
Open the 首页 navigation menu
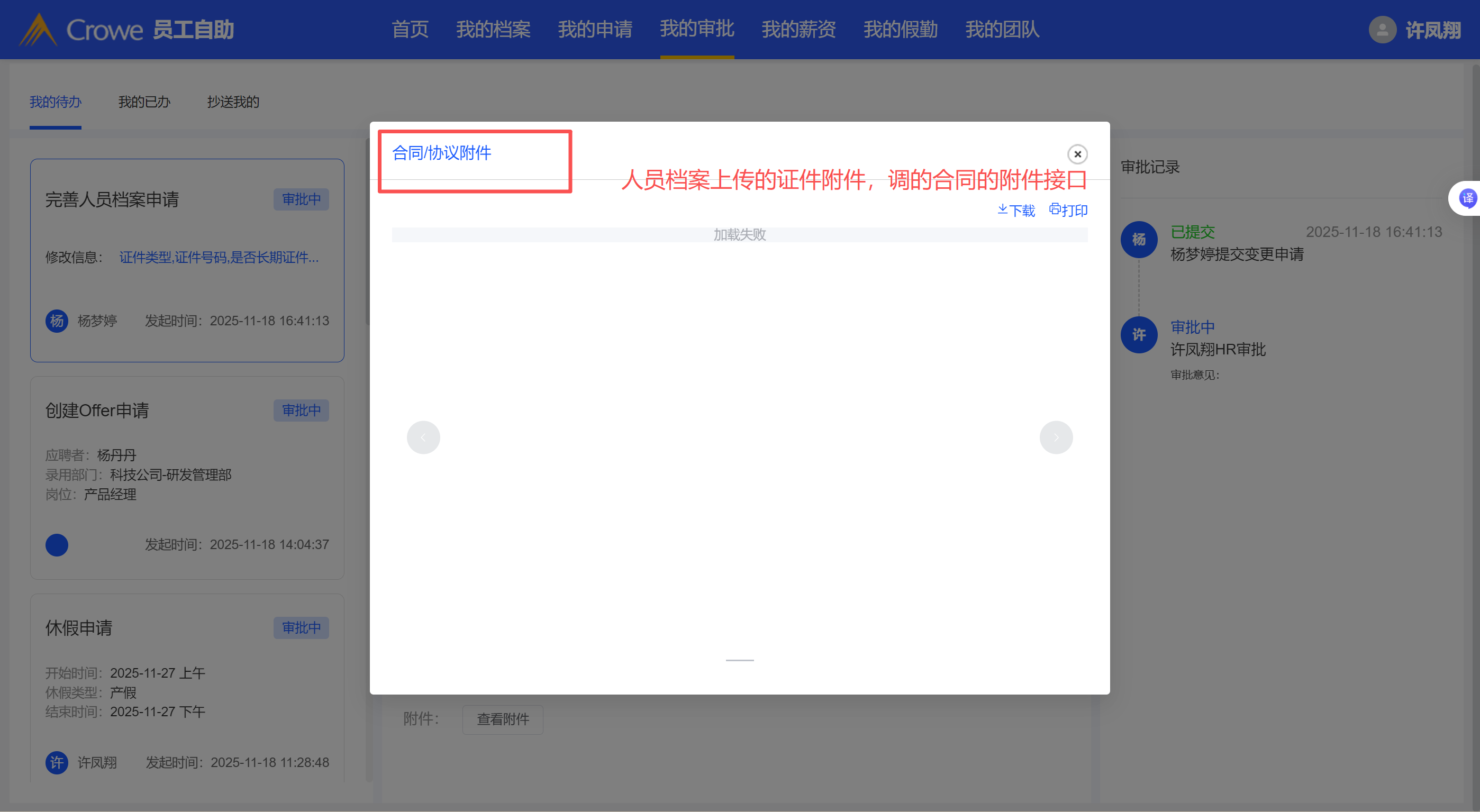(x=410, y=29)
